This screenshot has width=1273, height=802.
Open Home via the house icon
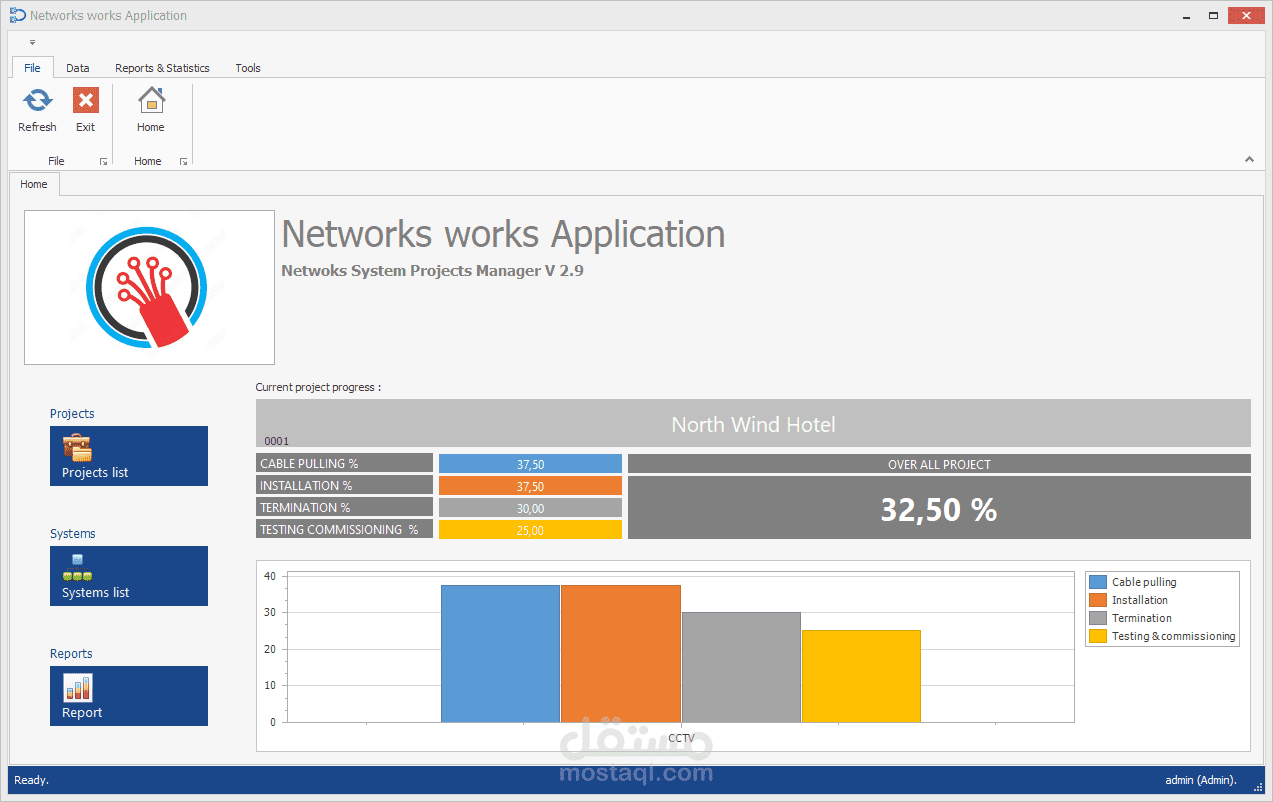[151, 101]
